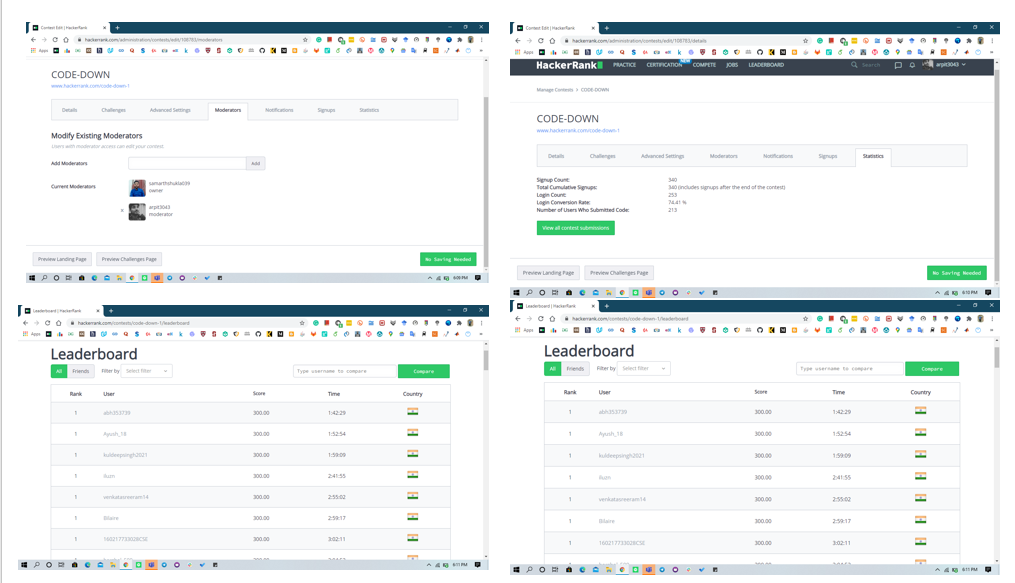Viewport: 1015px width, 583px height.
Task: Click View all contest submissions button
Action: pos(575,228)
